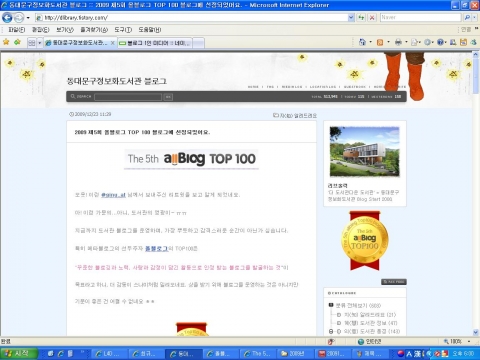Viewport: 480px width, 360px height.
Task: Open the 도구(T) menu
Action: pos(123,30)
